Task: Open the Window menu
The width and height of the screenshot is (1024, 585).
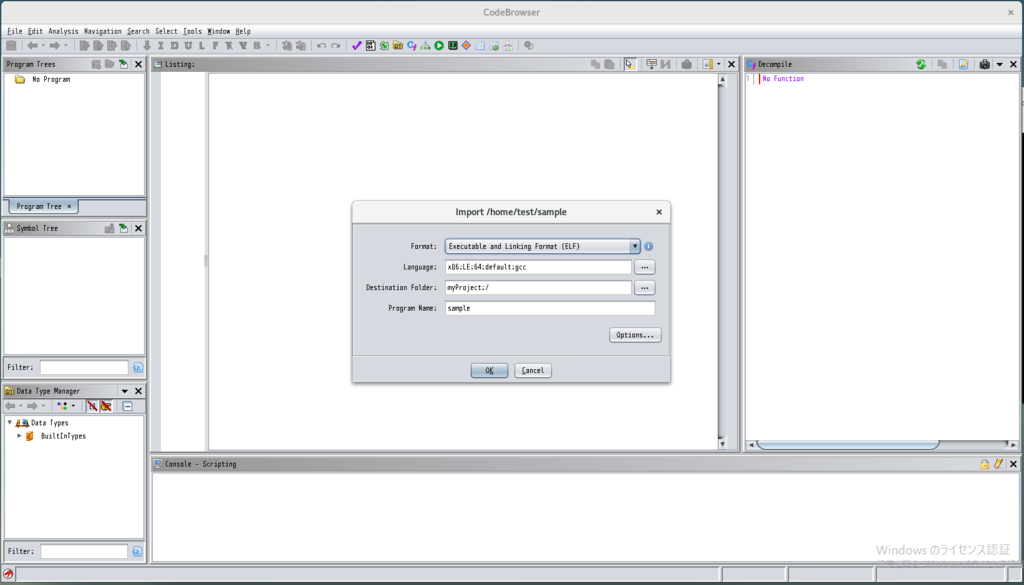Action: click(x=219, y=31)
